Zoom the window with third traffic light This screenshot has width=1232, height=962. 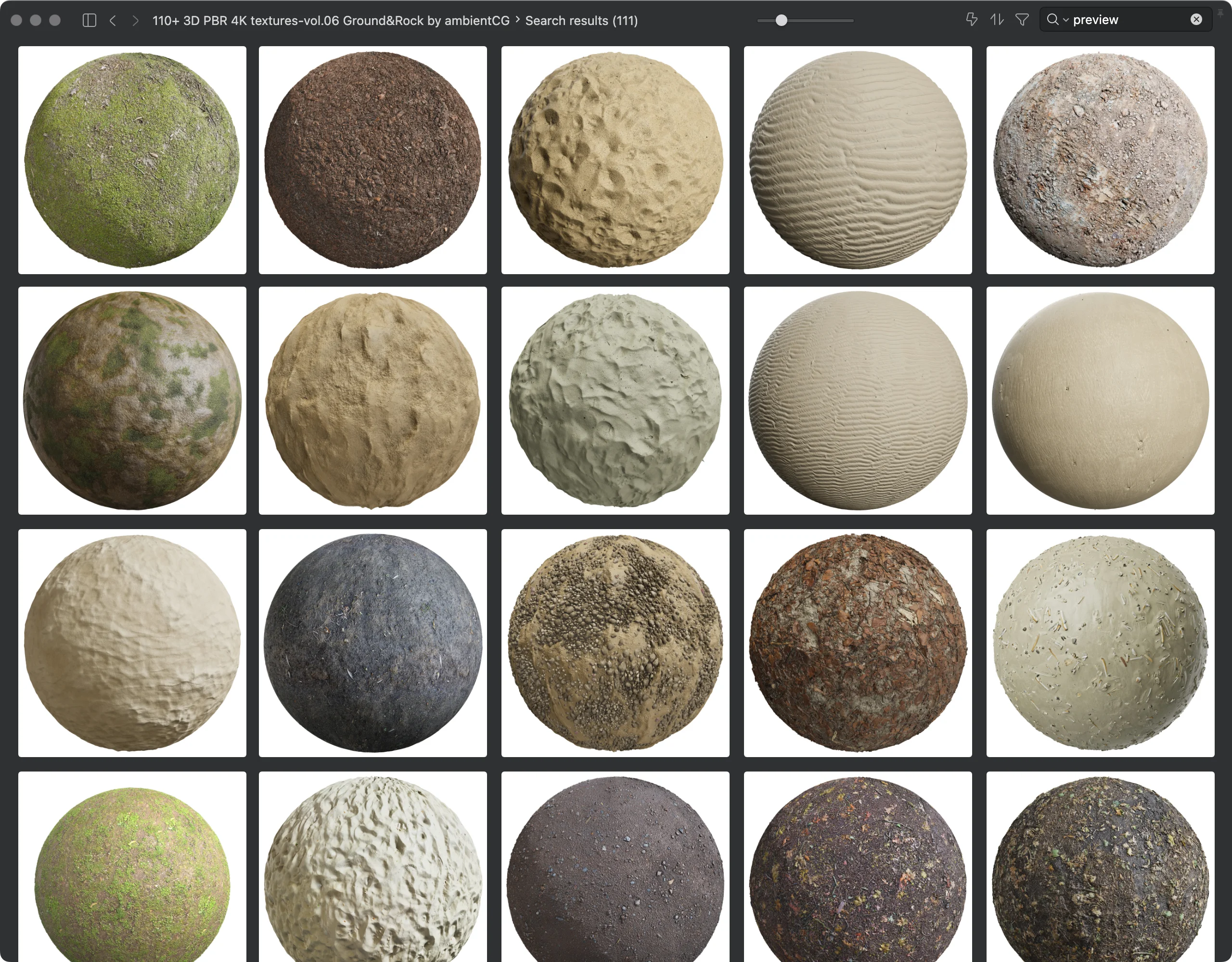(x=55, y=20)
